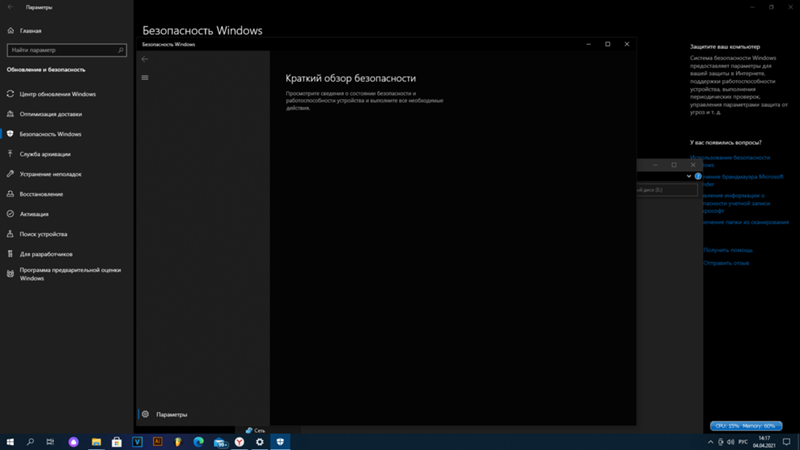This screenshot has height=450, width=800.
Task: Open Microsoft Edge from the taskbar
Action: 198,442
